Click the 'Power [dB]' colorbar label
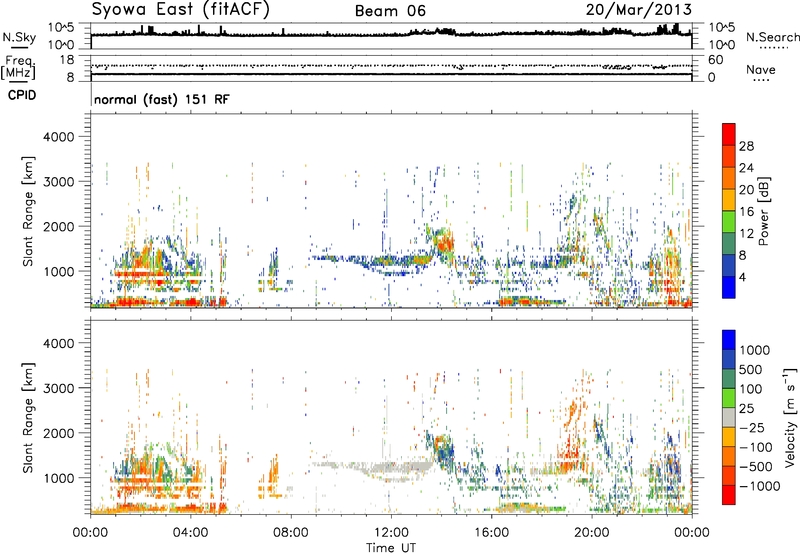The height and width of the screenshot is (554, 800). click(x=763, y=211)
